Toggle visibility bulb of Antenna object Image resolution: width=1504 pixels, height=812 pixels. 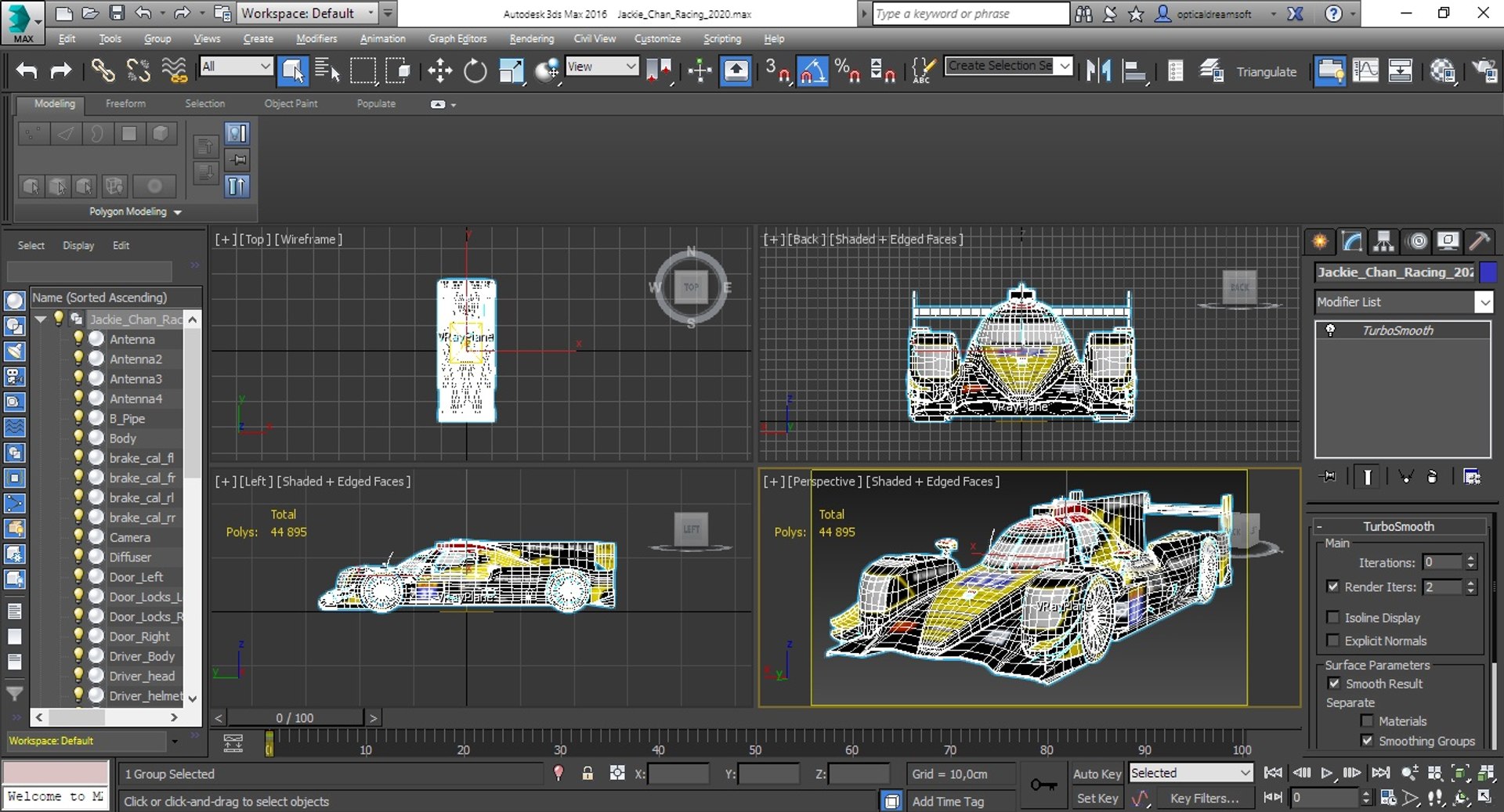click(x=78, y=338)
